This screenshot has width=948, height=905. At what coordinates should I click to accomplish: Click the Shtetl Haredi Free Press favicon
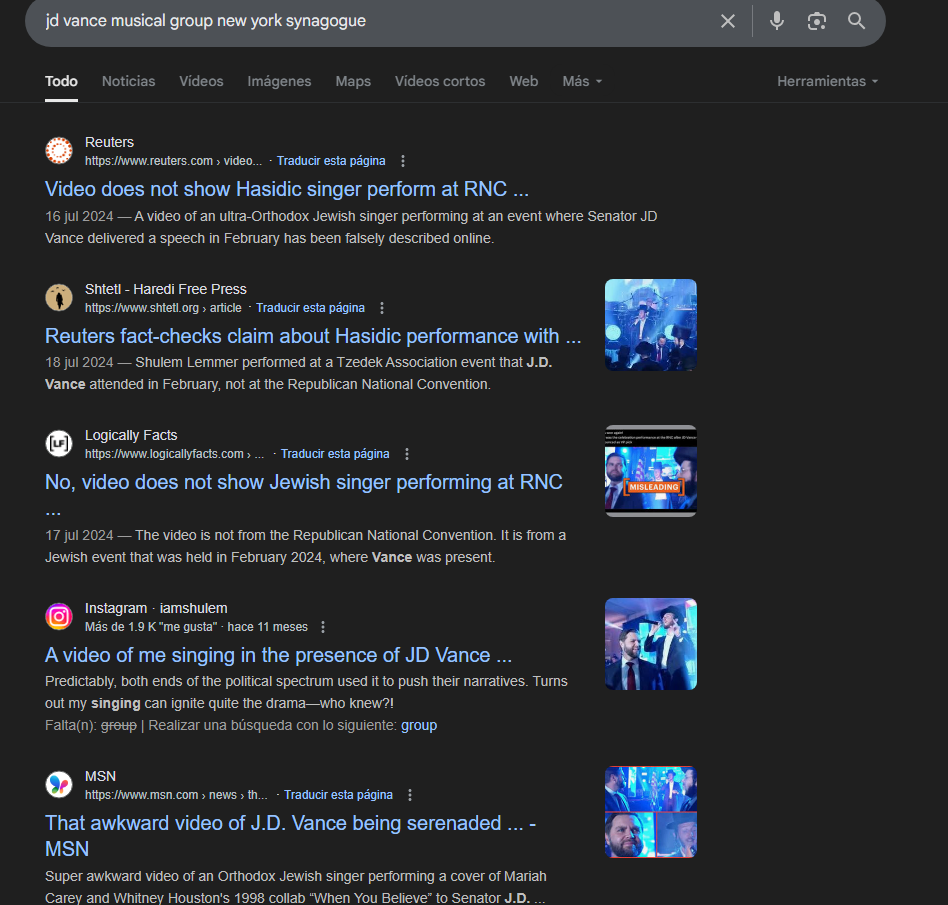pos(59,297)
